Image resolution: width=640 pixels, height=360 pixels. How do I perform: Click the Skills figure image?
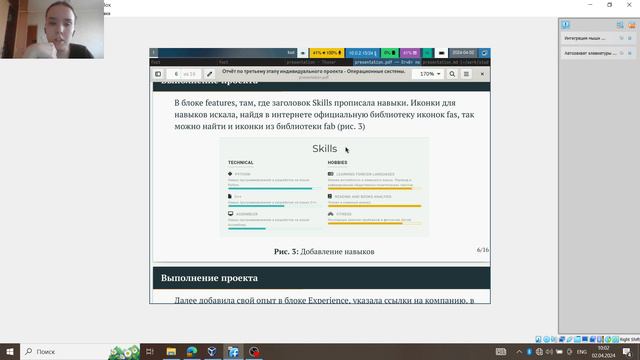pos(324,187)
